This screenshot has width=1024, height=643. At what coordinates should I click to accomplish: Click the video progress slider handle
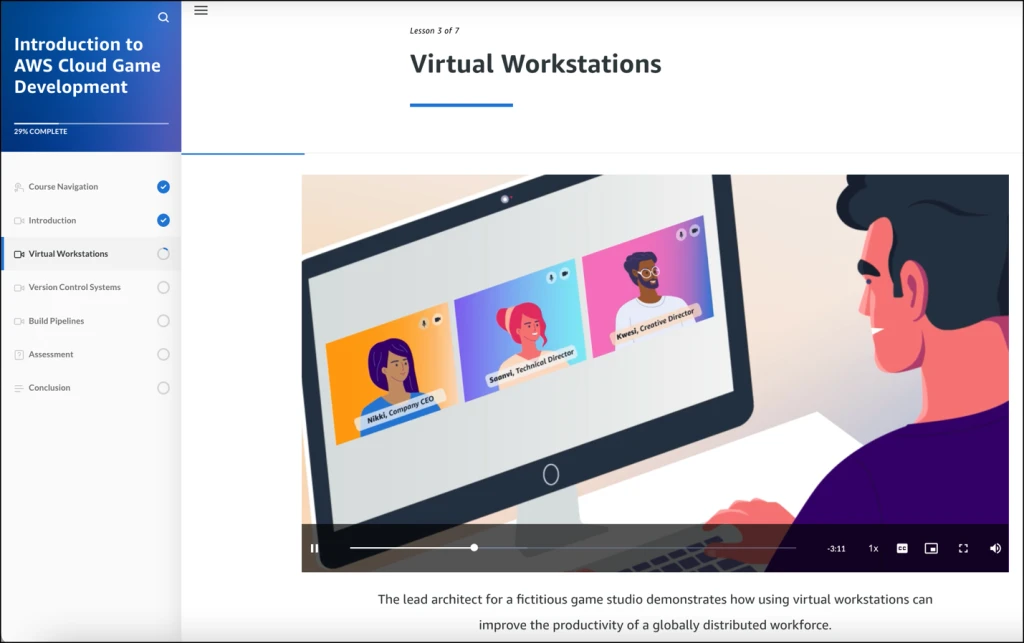click(474, 548)
